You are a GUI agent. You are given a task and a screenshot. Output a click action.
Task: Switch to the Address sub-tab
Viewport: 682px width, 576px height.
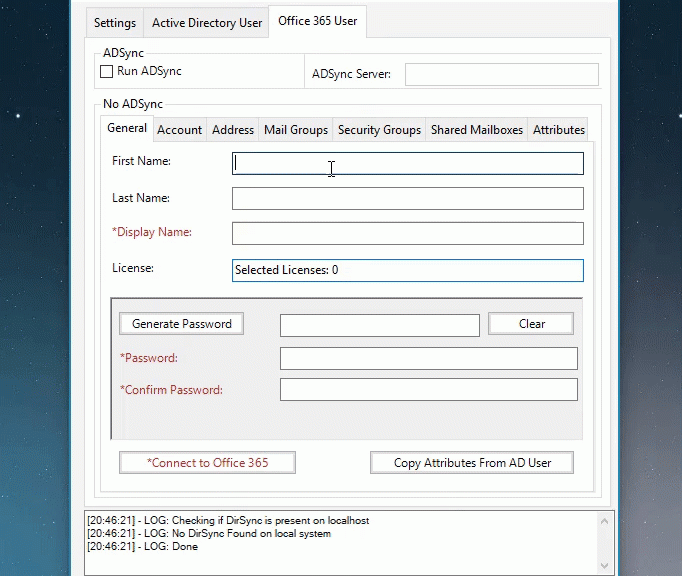click(x=233, y=130)
